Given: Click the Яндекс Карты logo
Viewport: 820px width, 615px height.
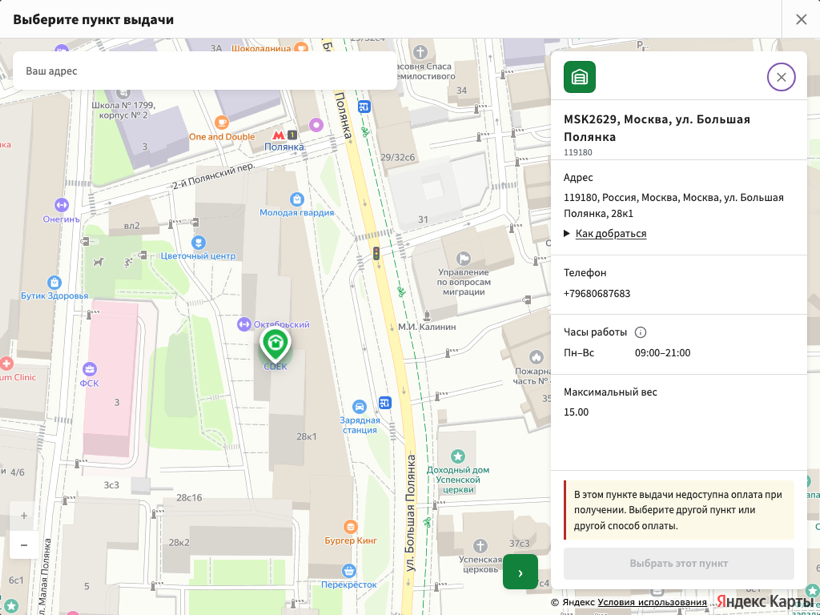Looking at the screenshot, I should point(765,601).
